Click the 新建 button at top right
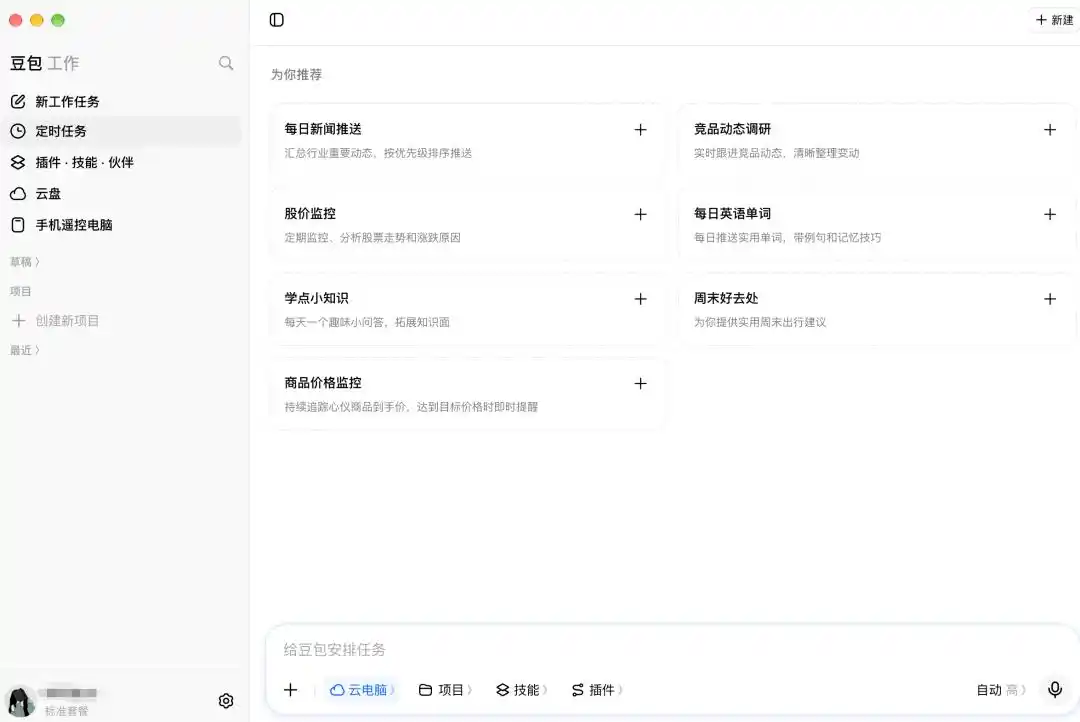Screen dimensions: 1080x722 1055,20
